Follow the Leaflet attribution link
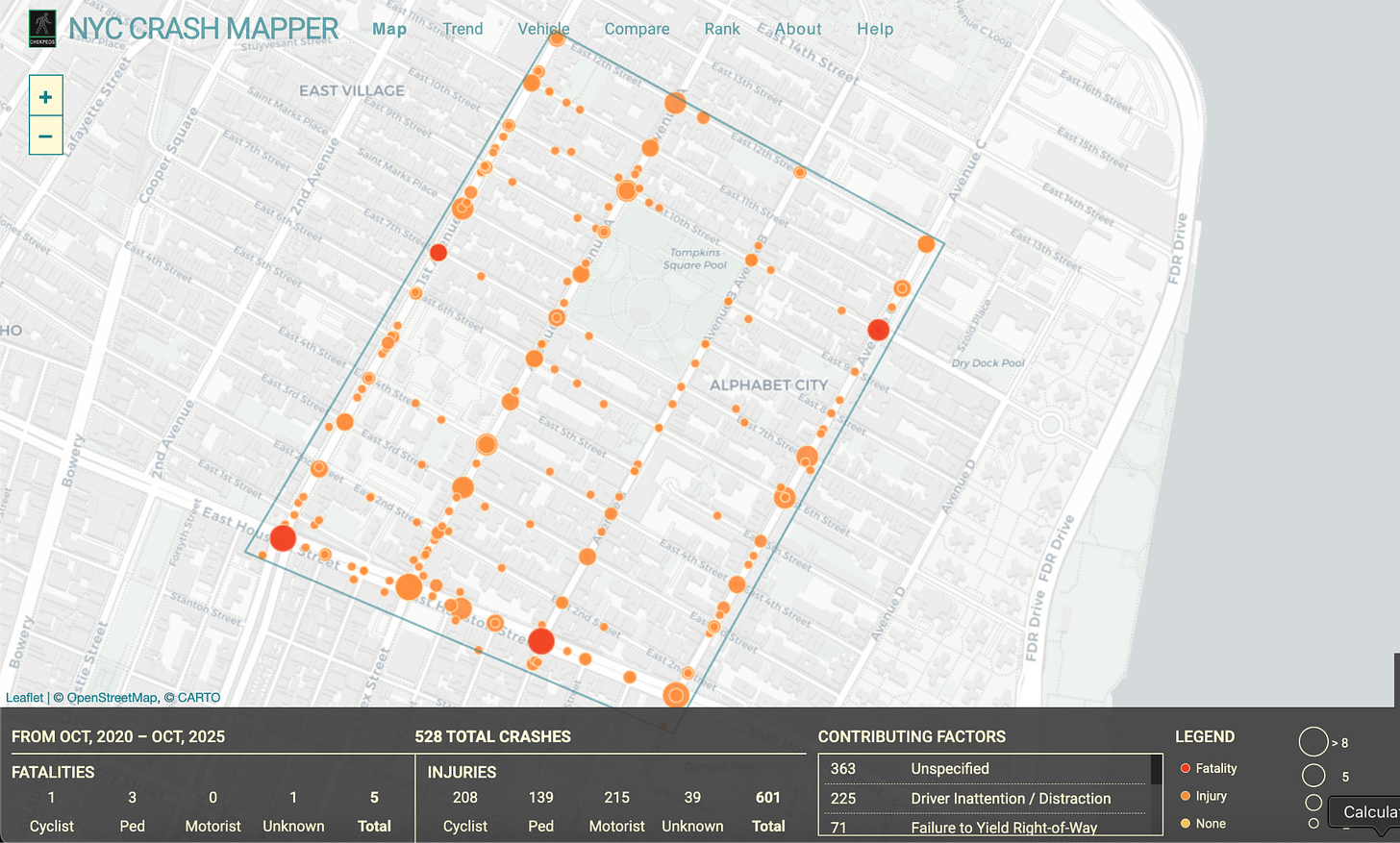This screenshot has height=843, width=1400. point(24,698)
